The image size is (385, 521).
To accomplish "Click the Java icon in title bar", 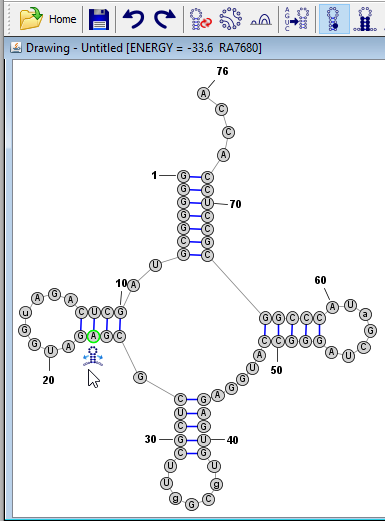I will (x=16, y=48).
